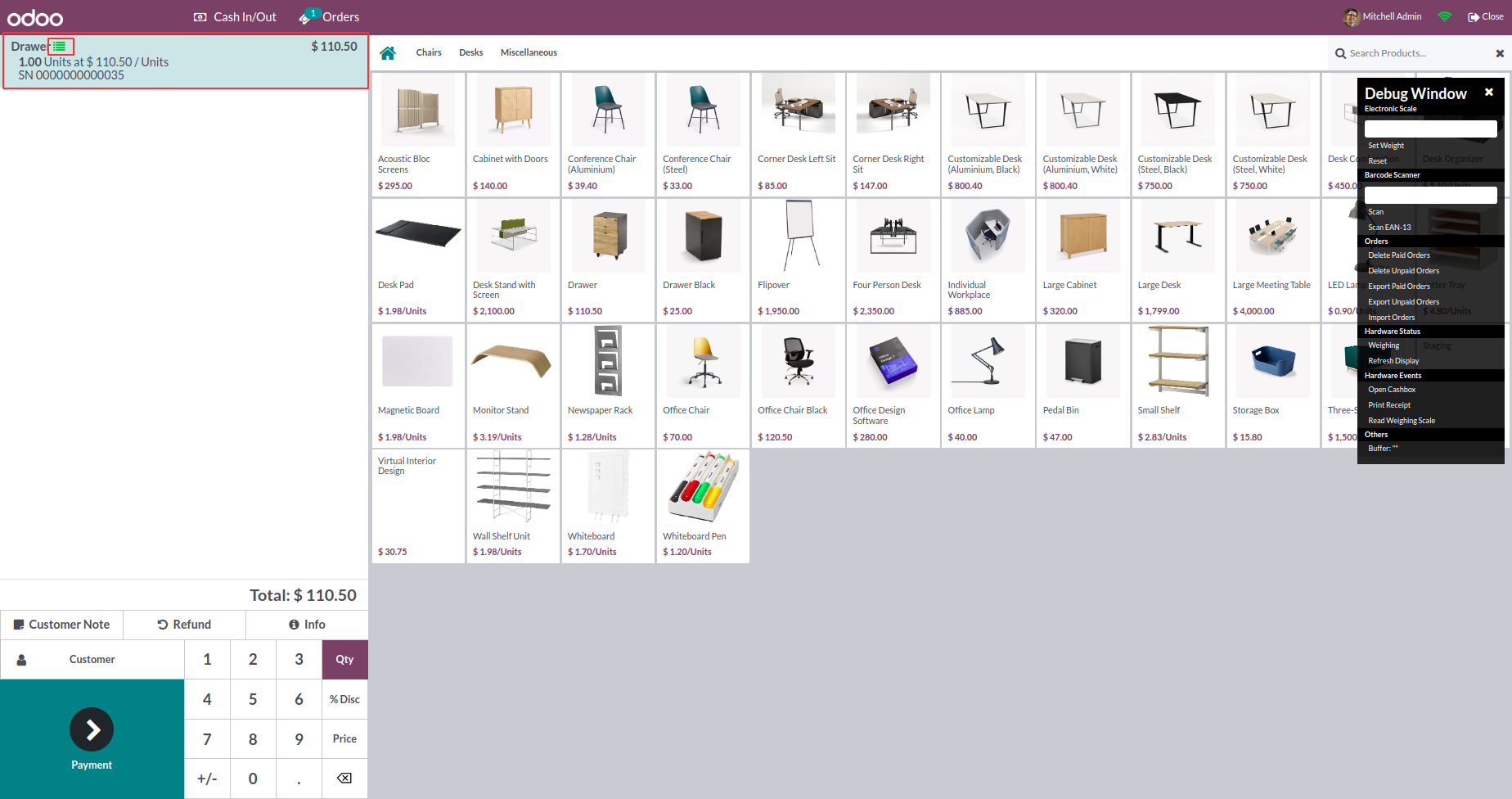Filter products by Desks category
The width and height of the screenshot is (1512, 799).
[x=471, y=52]
